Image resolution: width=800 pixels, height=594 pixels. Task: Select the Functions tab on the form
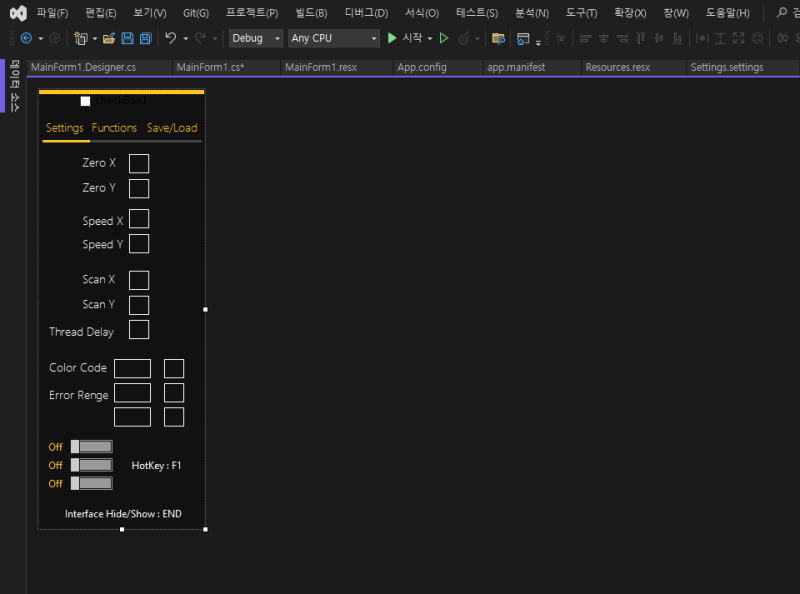pos(114,128)
